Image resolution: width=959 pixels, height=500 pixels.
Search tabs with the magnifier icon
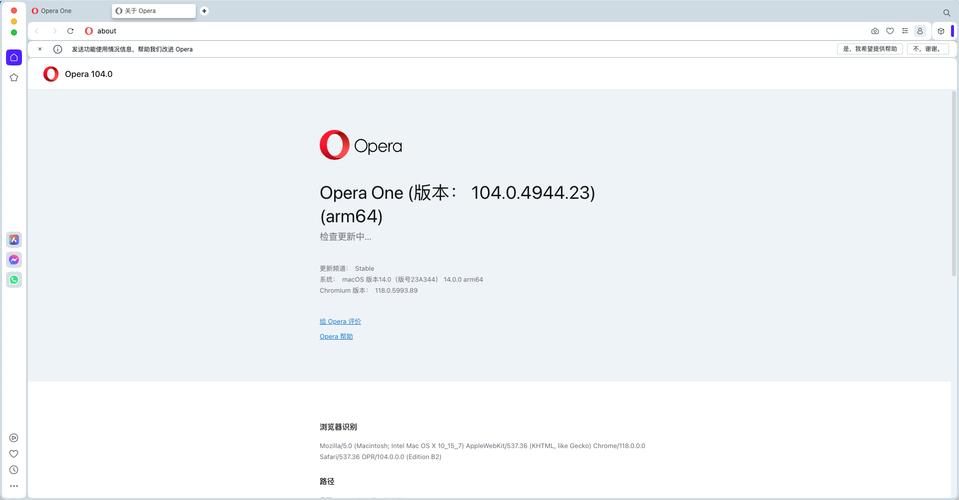[x=947, y=12]
